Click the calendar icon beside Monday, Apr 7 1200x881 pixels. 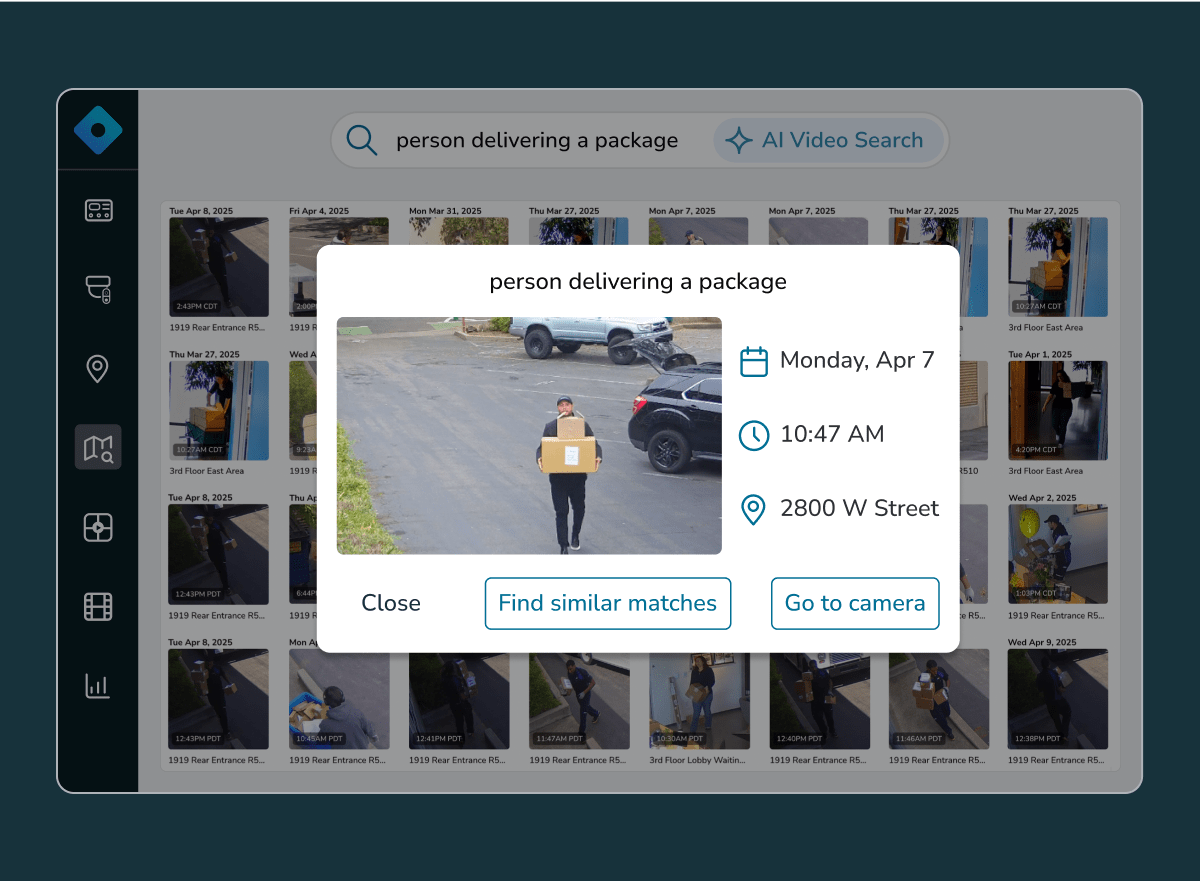click(754, 360)
